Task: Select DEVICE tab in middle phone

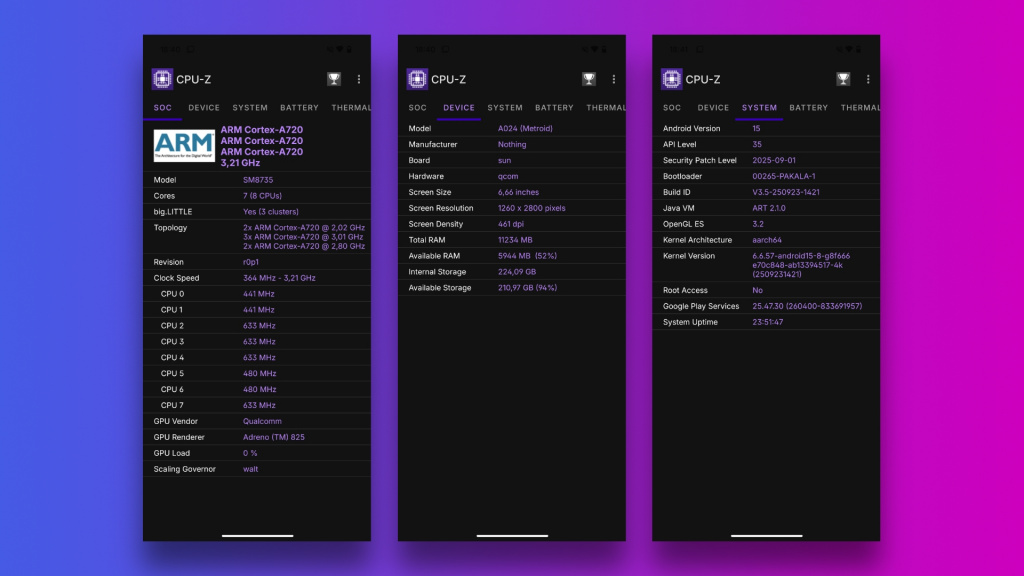Action: 458,108
